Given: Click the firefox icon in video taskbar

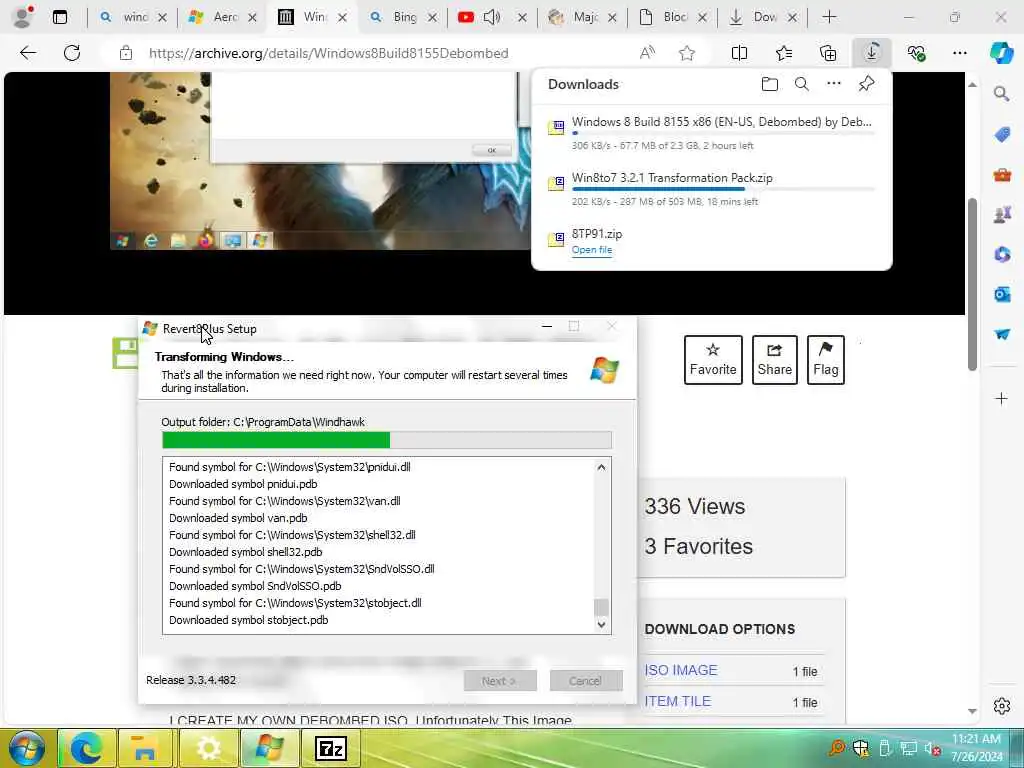Looking at the screenshot, I should [x=206, y=240].
